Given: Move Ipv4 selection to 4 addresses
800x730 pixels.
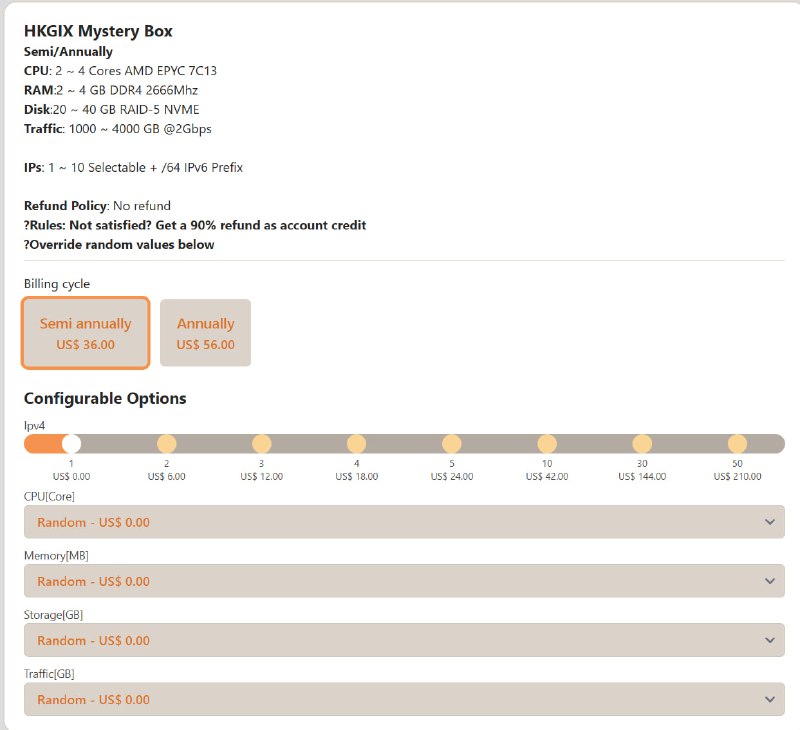Looking at the screenshot, I should pyautogui.click(x=356, y=444).
